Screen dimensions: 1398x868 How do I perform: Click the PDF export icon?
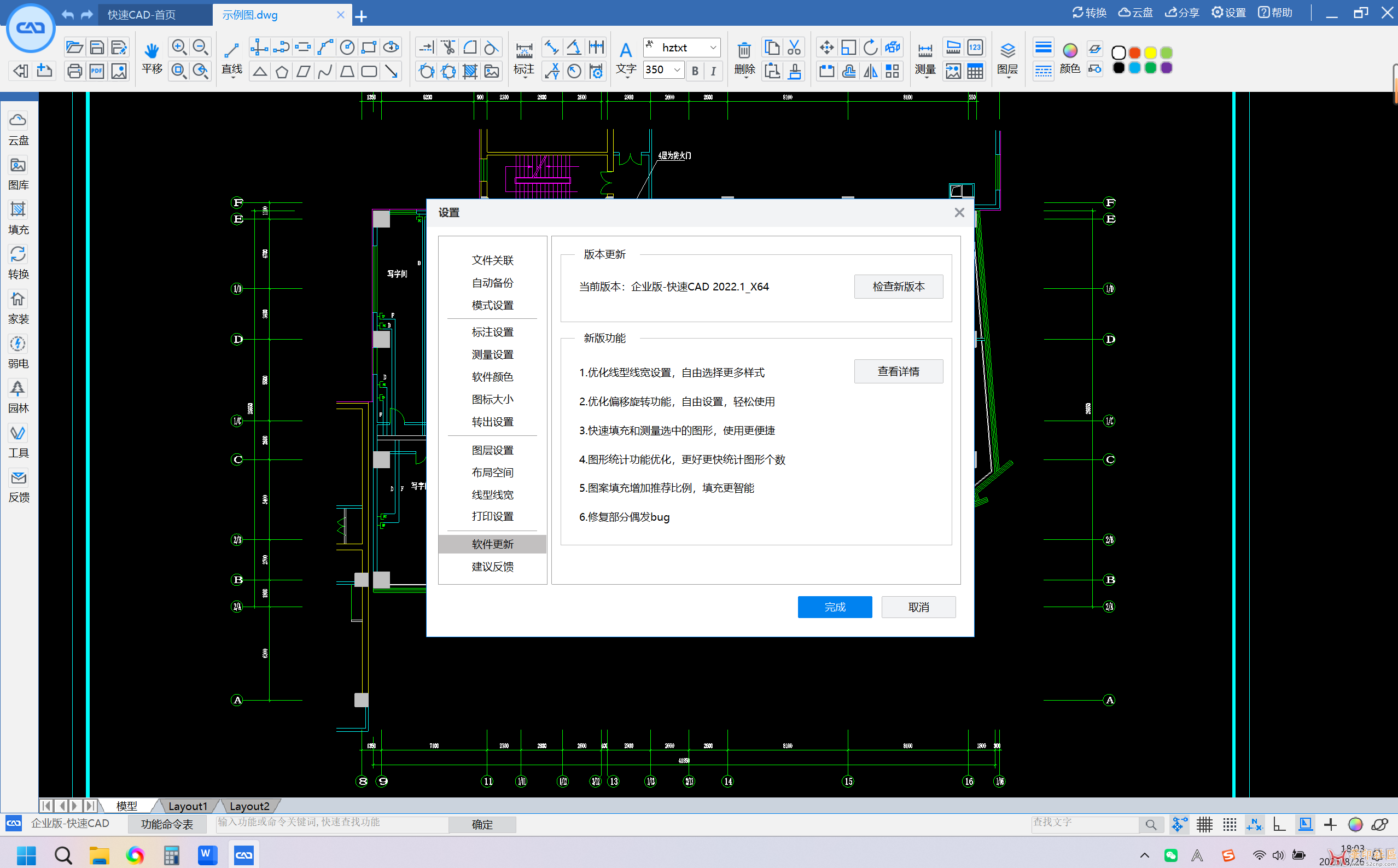tap(96, 71)
